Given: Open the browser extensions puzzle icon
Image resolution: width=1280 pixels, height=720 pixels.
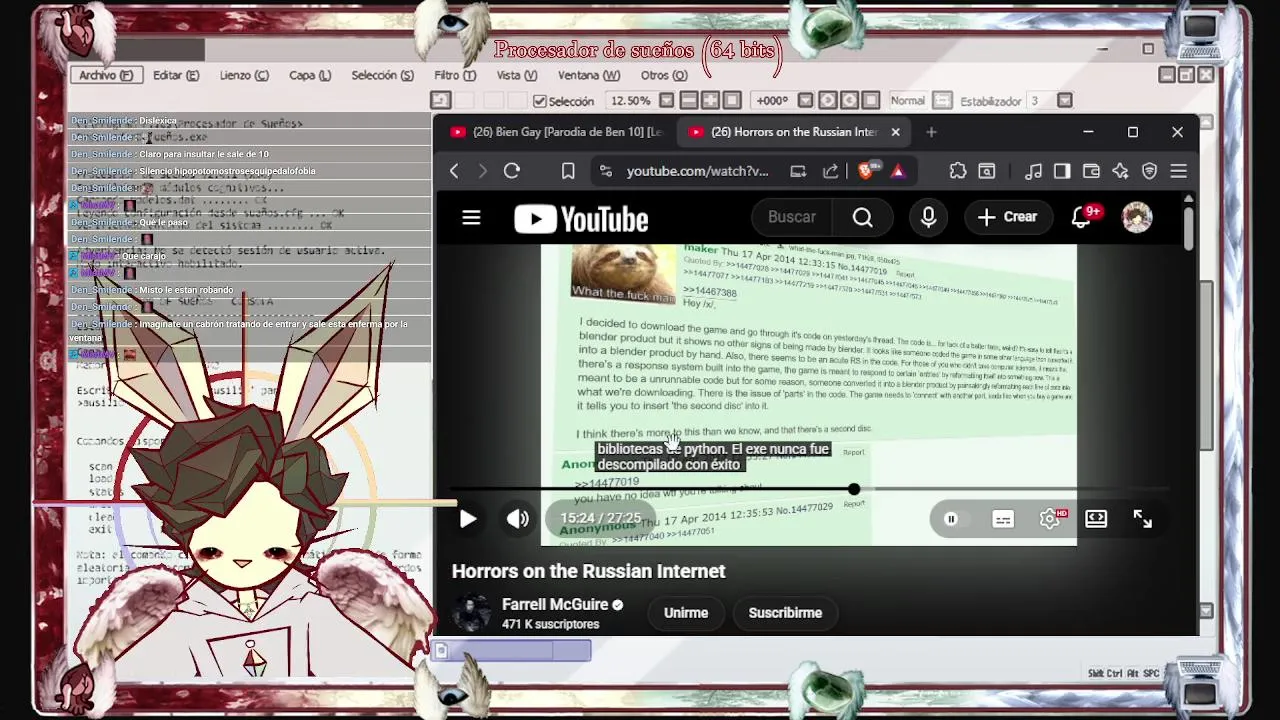Looking at the screenshot, I should point(958,171).
